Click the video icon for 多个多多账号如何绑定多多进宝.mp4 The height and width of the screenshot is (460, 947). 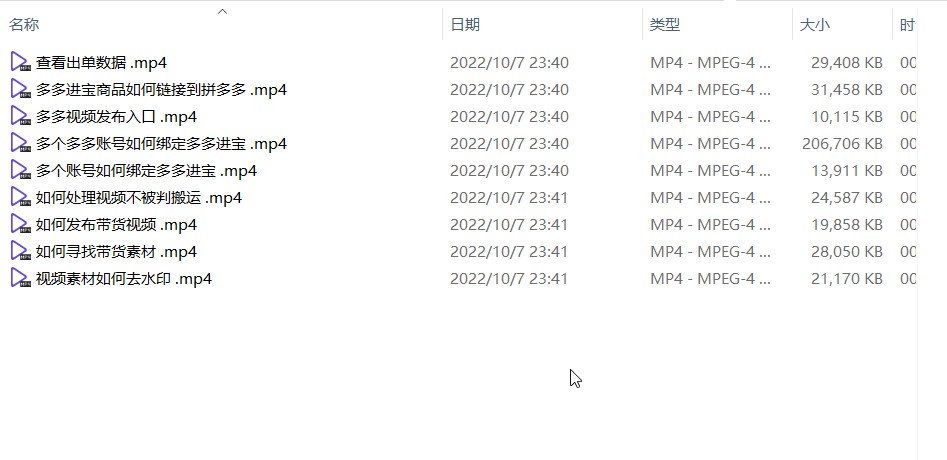20,143
